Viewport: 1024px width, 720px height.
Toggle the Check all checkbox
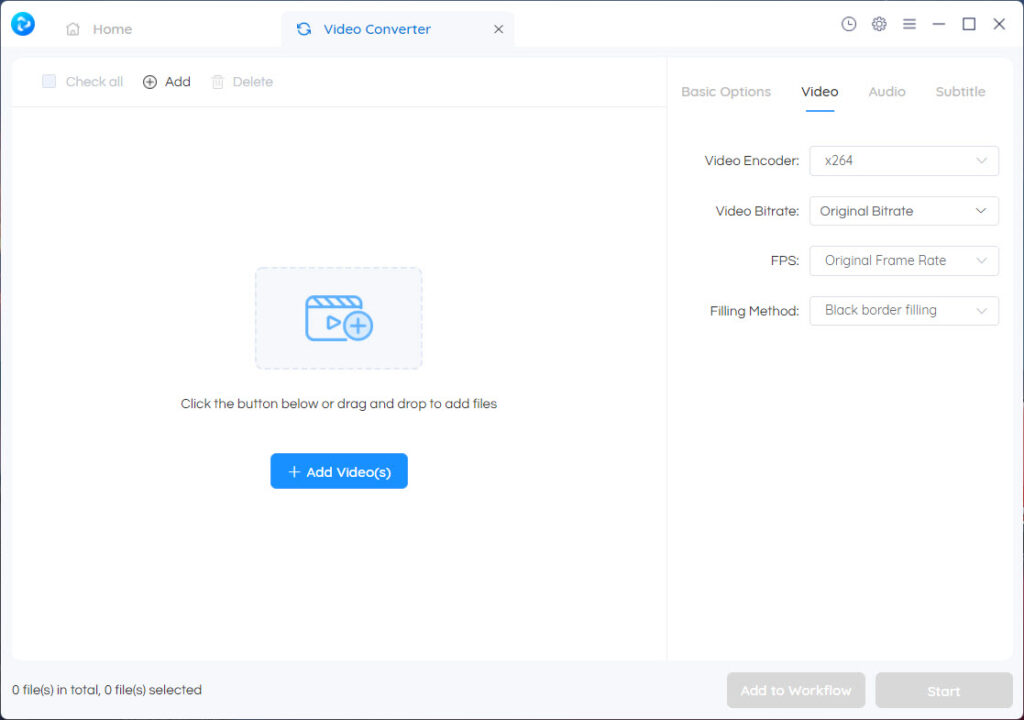coord(49,81)
